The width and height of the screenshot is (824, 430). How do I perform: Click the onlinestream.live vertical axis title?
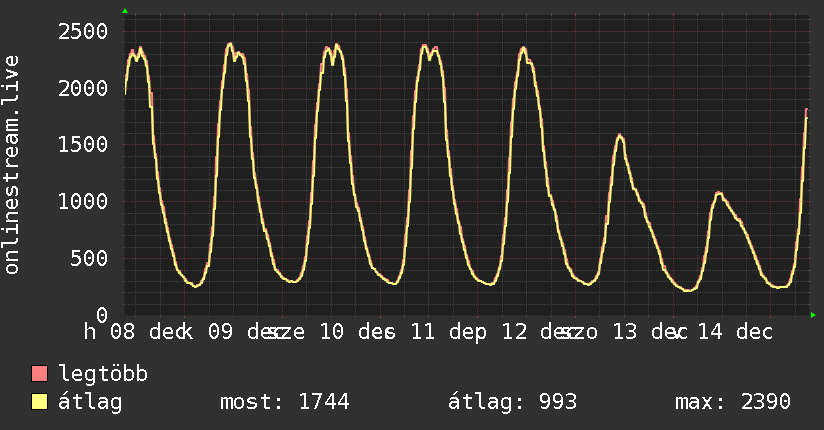click(x=11, y=165)
